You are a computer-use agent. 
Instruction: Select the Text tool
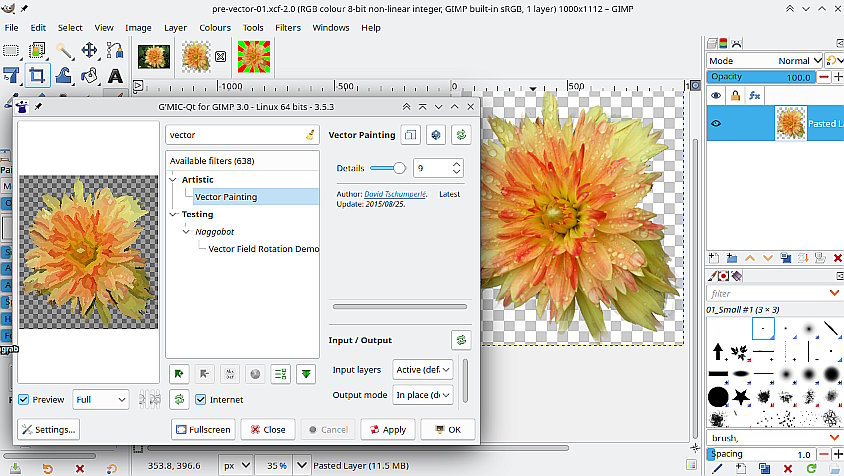click(115, 76)
